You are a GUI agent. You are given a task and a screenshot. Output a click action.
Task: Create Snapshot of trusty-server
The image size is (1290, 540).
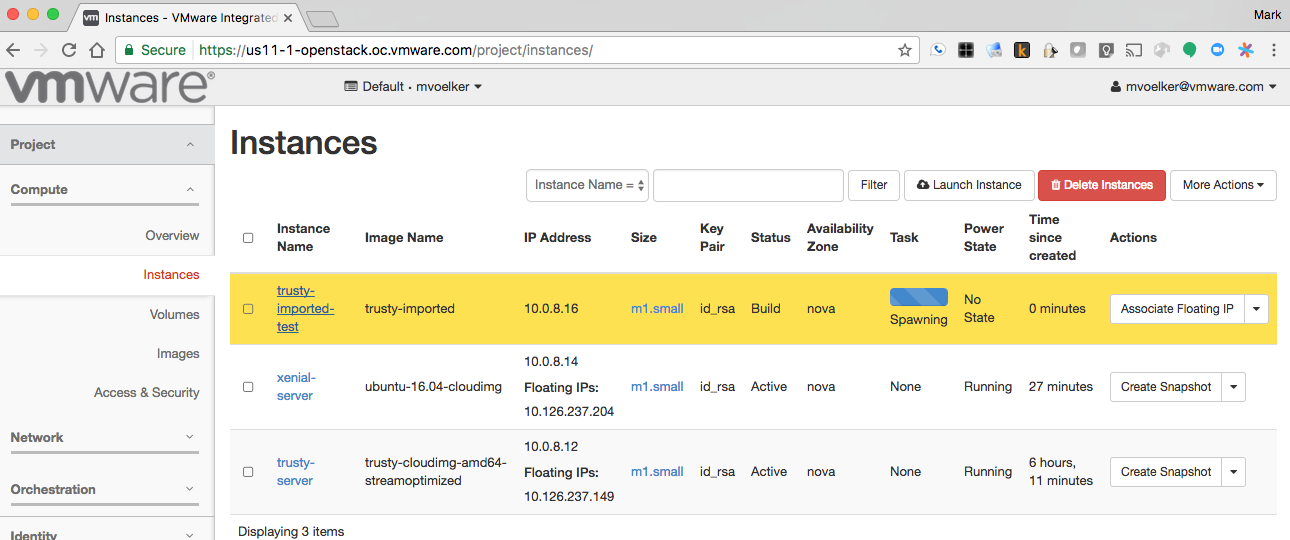(x=1166, y=472)
